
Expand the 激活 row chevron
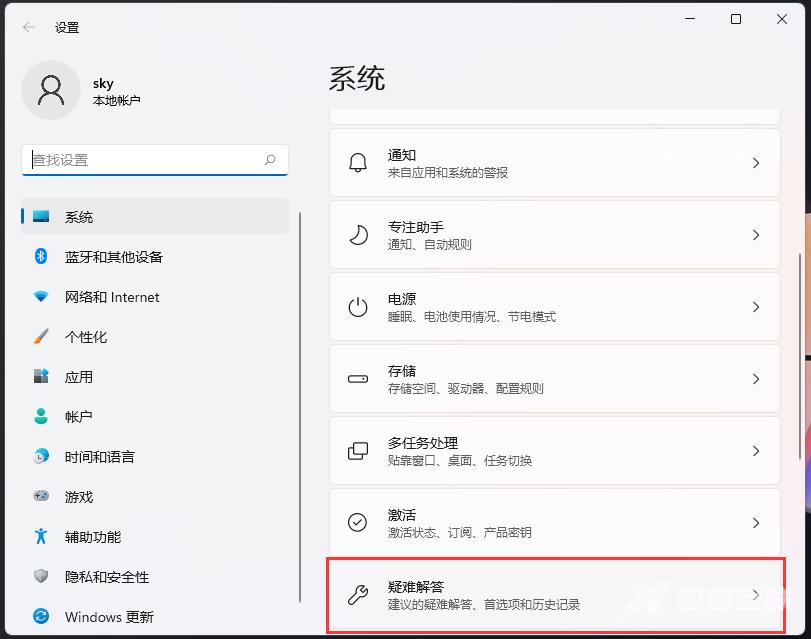pyautogui.click(x=757, y=523)
